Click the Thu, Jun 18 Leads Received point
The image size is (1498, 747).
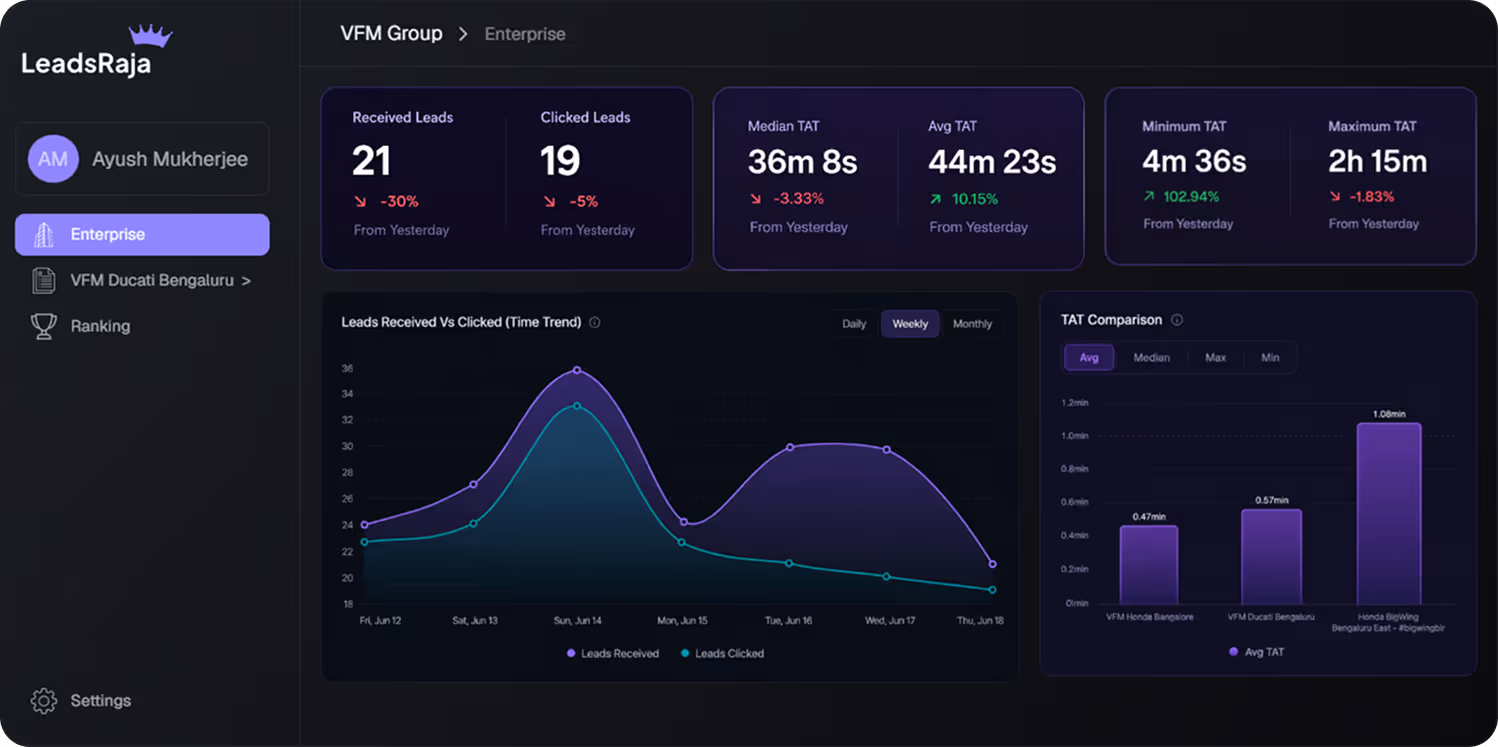pos(992,564)
